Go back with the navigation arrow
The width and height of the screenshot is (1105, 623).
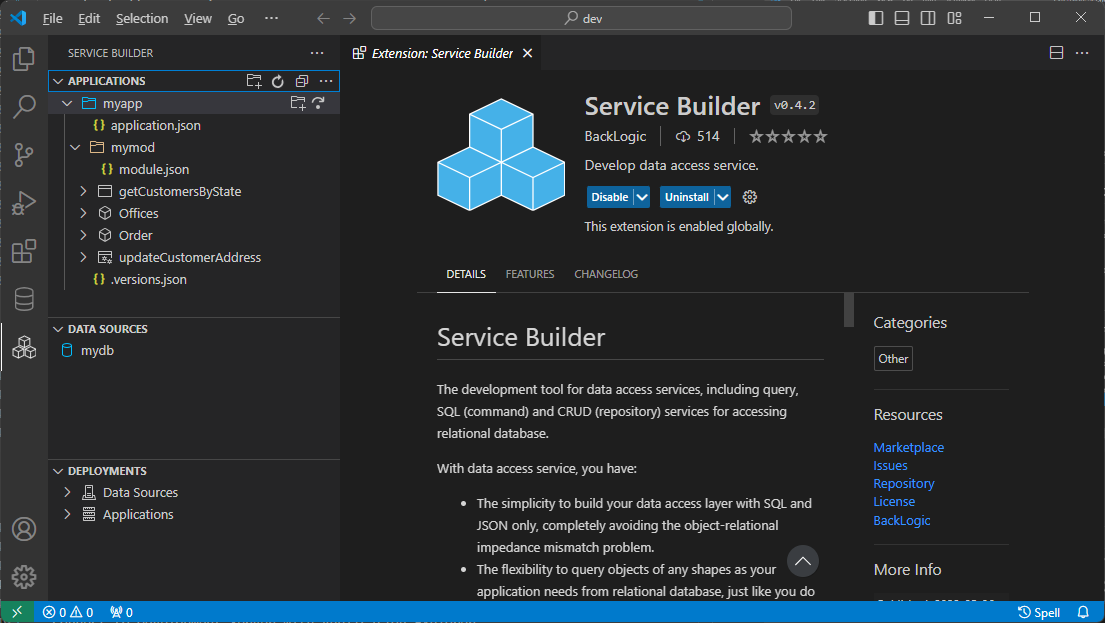point(323,18)
